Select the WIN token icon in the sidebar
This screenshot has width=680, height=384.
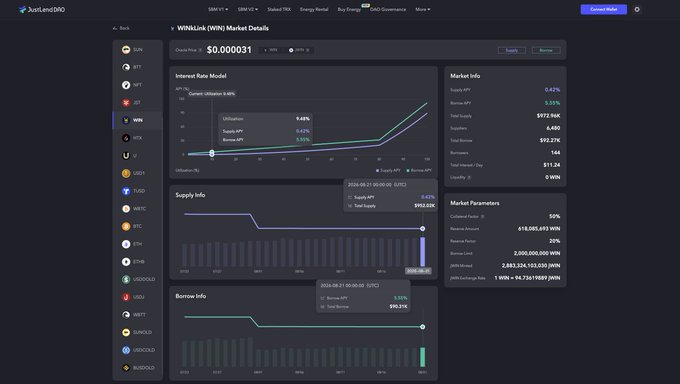(126, 120)
